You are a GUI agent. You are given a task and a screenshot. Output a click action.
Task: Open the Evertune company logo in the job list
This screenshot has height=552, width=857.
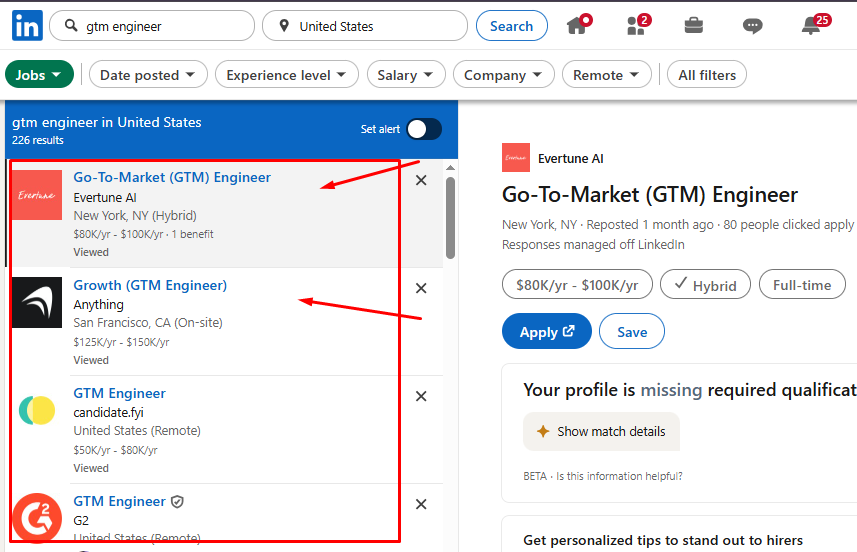(x=37, y=195)
